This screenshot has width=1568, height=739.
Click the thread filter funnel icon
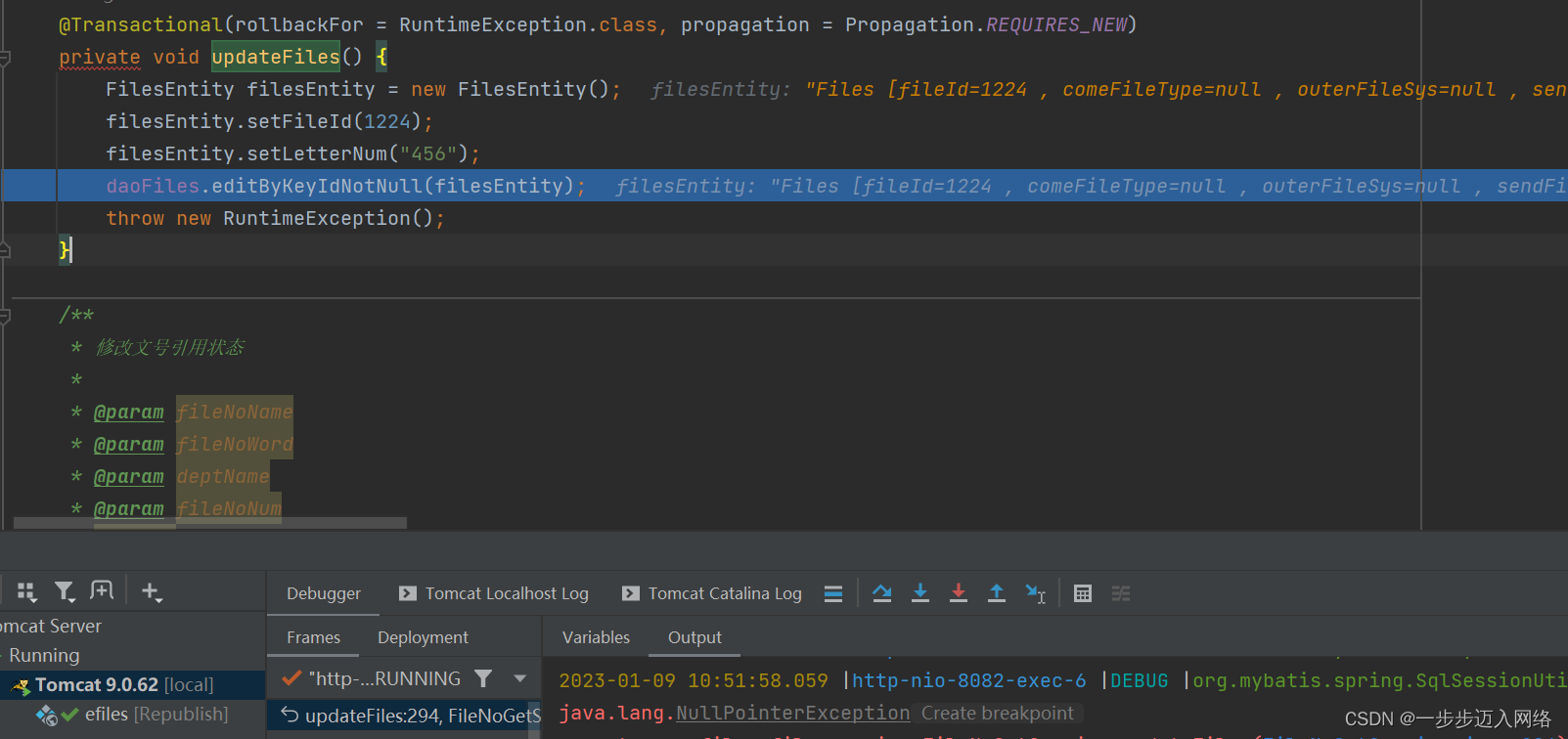pos(483,677)
